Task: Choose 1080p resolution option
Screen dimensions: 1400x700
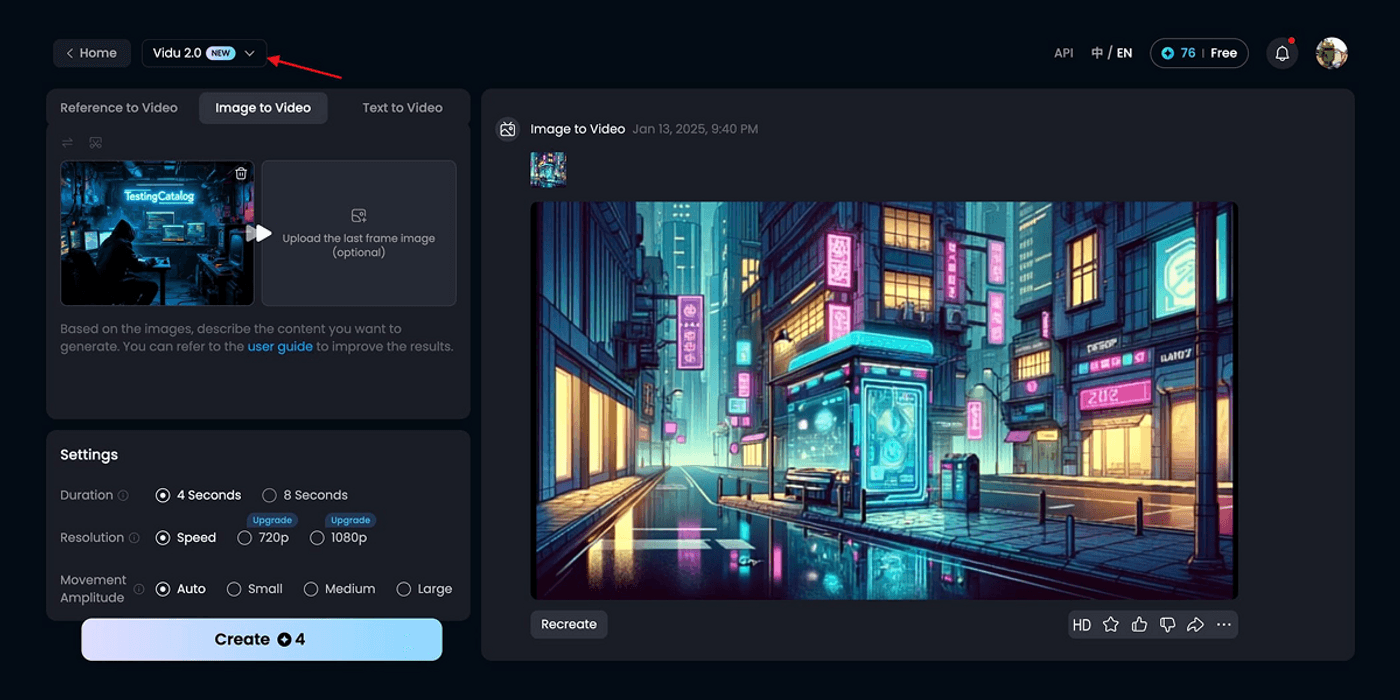Action: click(317, 538)
